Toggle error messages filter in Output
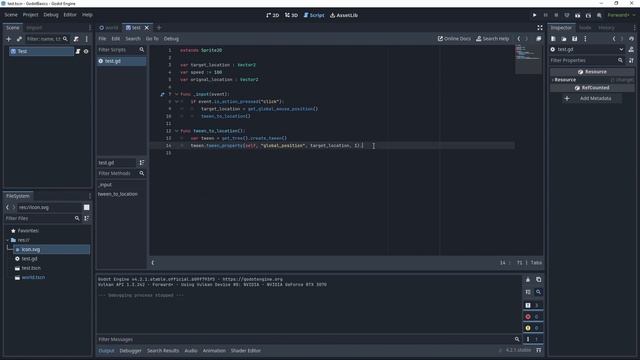The height and width of the screenshot is (360, 640). (x=533, y=317)
